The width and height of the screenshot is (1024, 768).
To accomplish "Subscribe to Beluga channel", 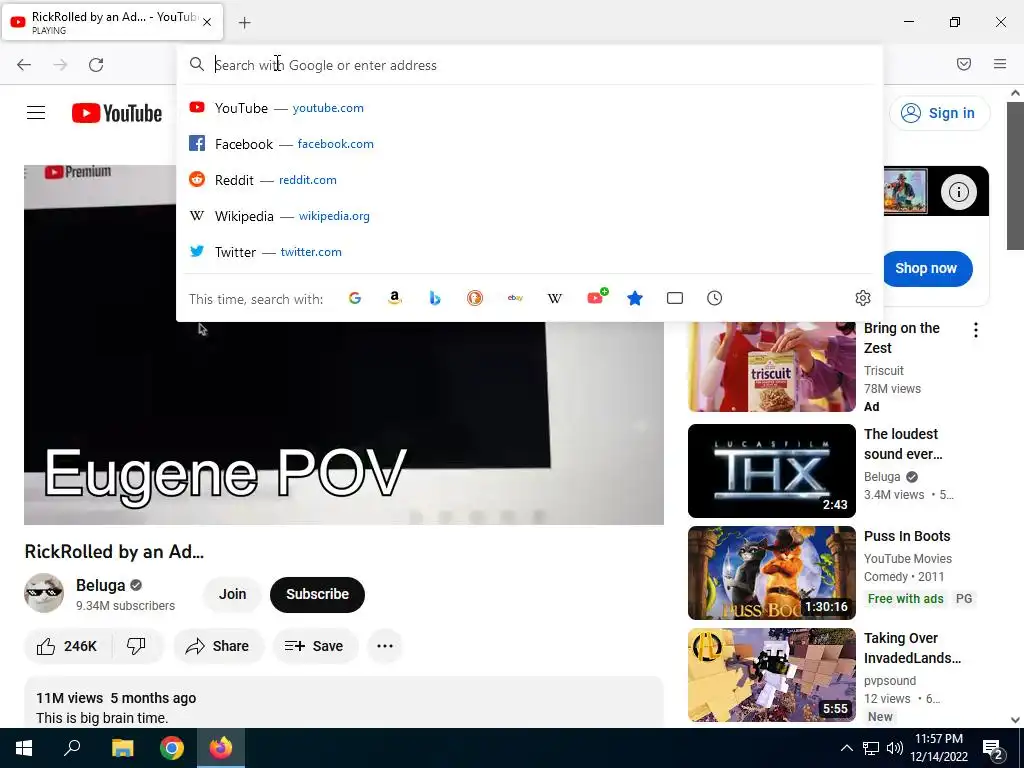I will (317, 594).
